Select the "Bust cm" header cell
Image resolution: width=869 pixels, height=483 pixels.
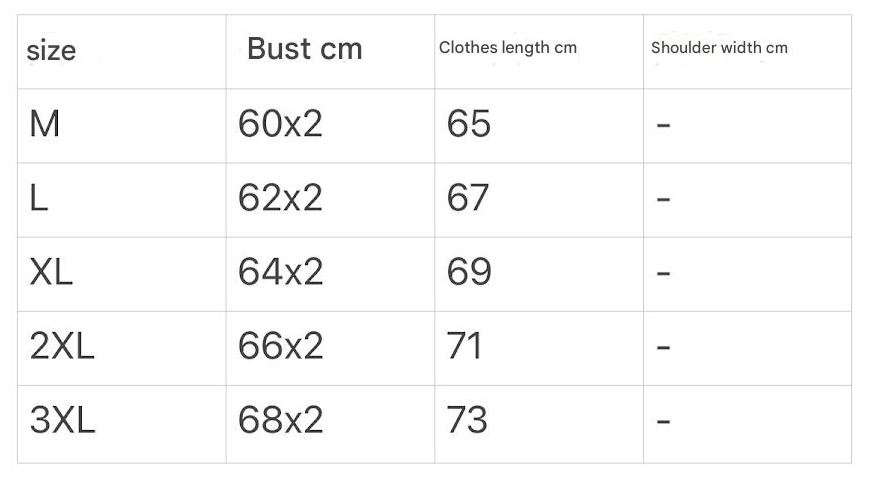click(x=304, y=48)
